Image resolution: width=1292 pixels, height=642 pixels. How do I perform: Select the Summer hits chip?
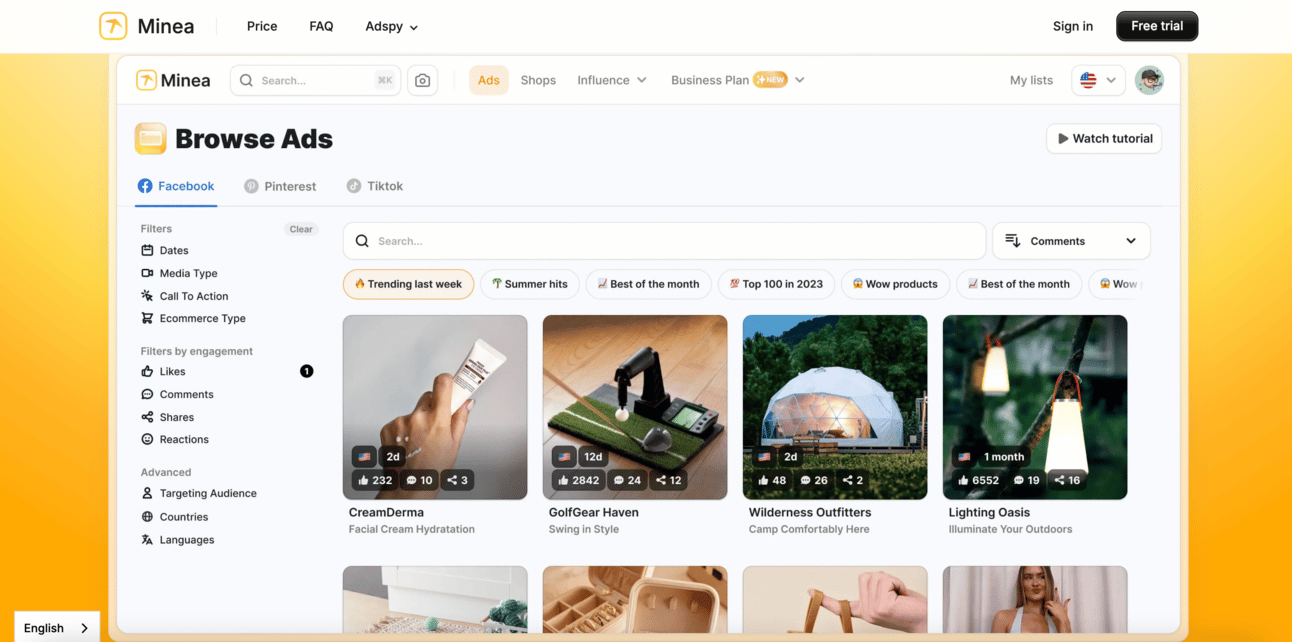point(530,284)
